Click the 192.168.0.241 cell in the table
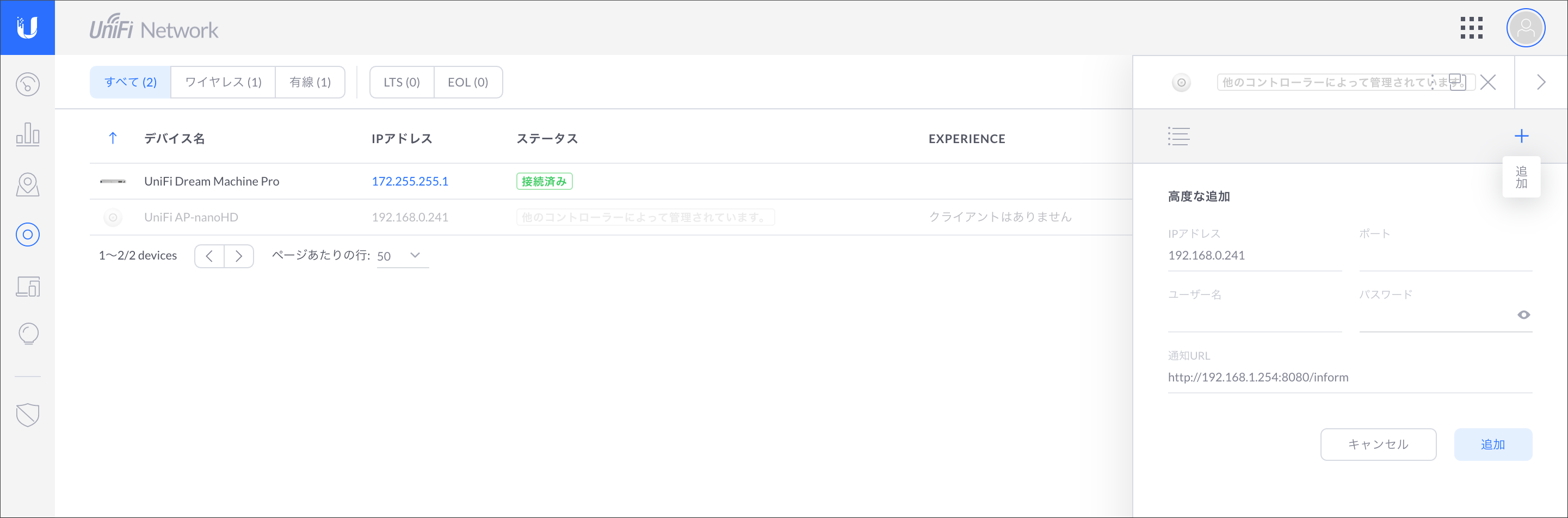This screenshot has height=518, width=1568. (410, 217)
